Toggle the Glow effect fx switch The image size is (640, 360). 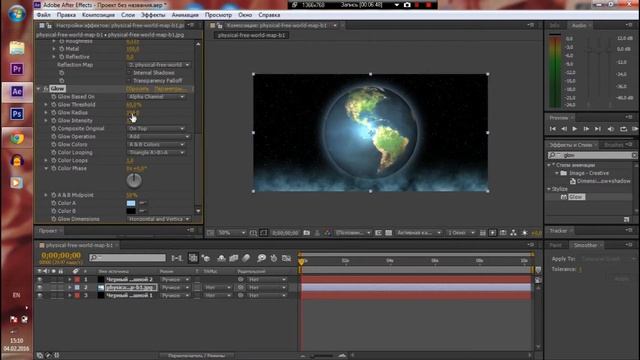46,89
